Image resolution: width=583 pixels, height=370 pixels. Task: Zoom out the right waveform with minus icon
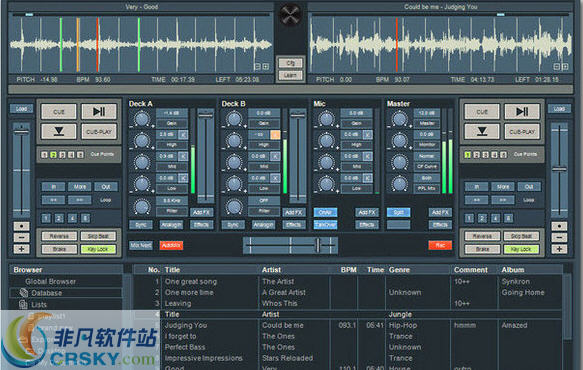(x=557, y=67)
